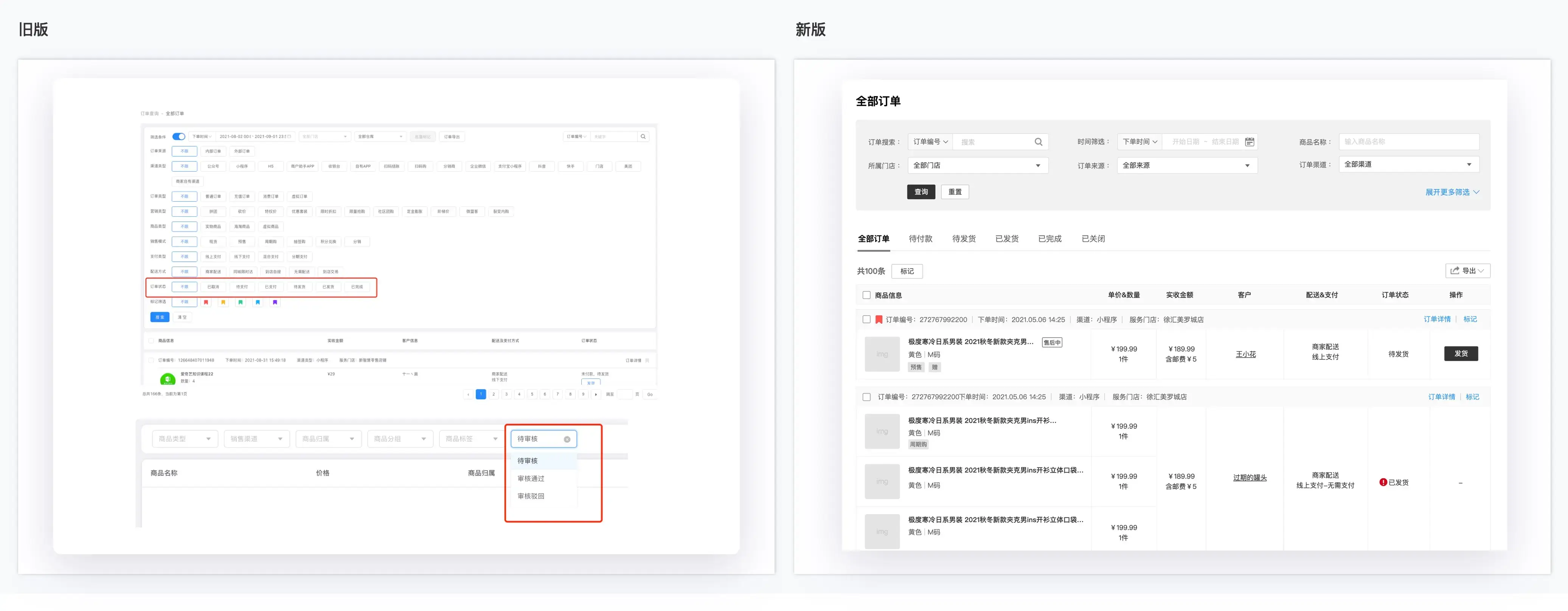Screen dimensions: 1568x611
Task: Click the old version keyword search magnifier
Action: click(643, 136)
